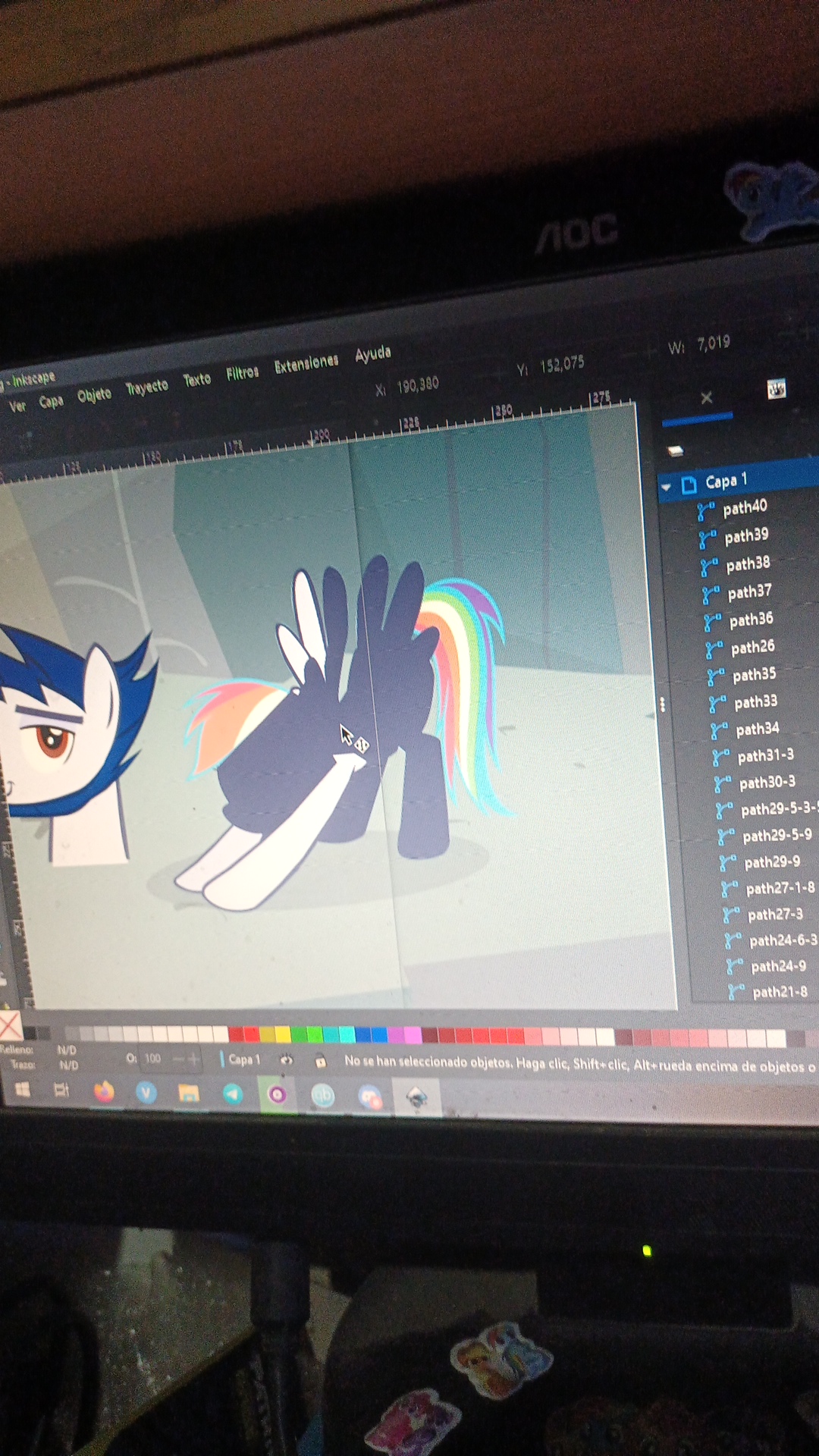Click the path icon beside path37
Image resolution: width=819 pixels, height=1456 pixels.
(x=711, y=595)
